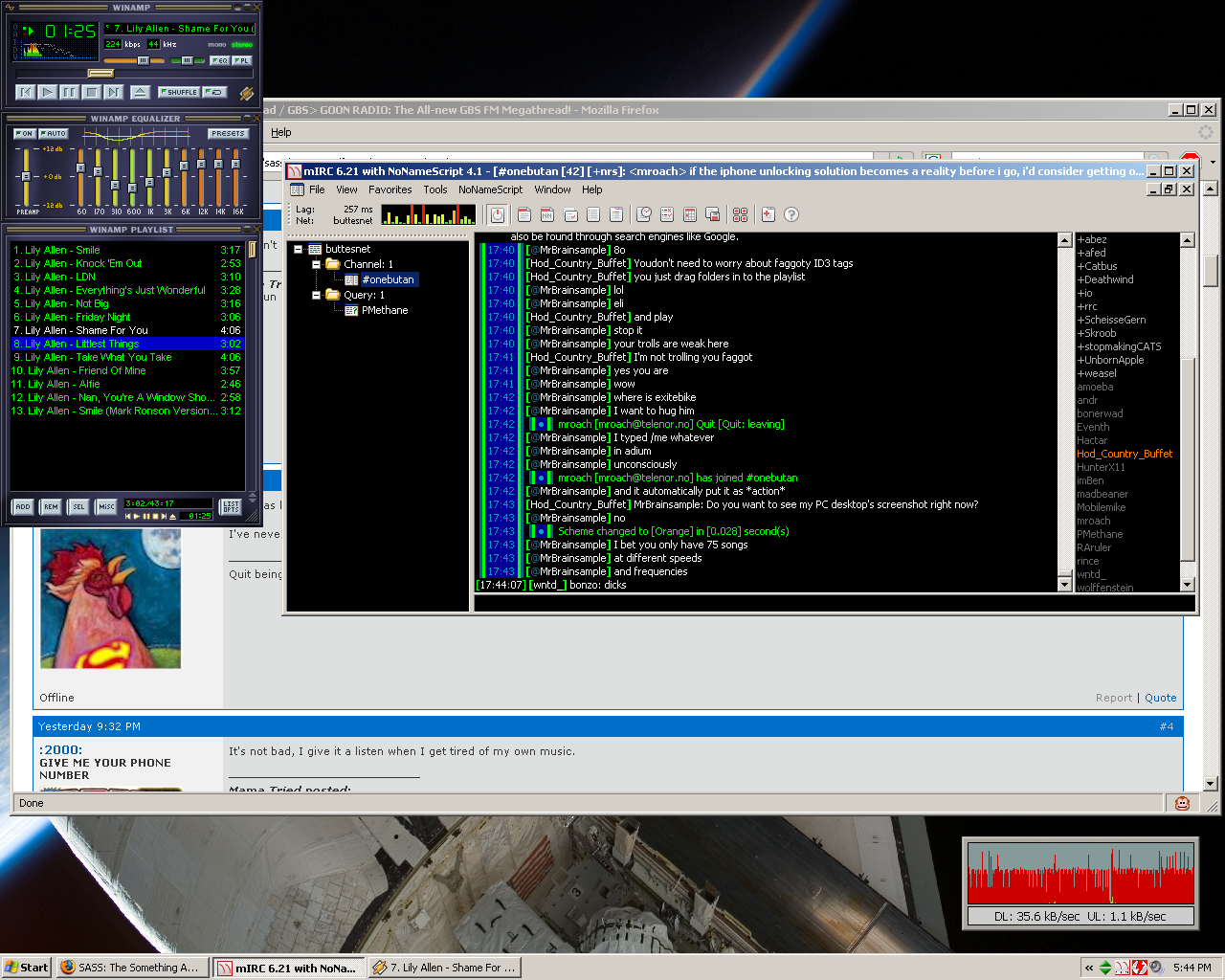Select playlist track Lily Allen - Friday Night
This screenshot has width=1225, height=980.
[126, 317]
